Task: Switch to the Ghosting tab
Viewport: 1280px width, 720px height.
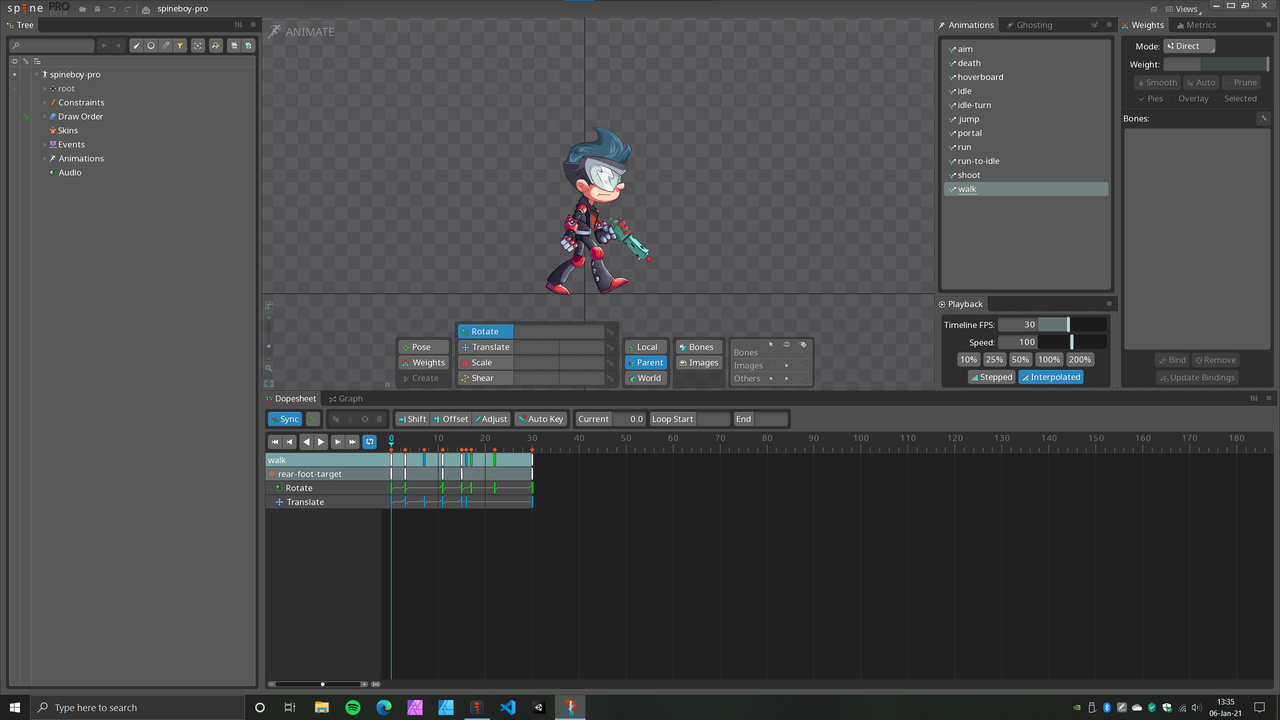Action: 1029,25
